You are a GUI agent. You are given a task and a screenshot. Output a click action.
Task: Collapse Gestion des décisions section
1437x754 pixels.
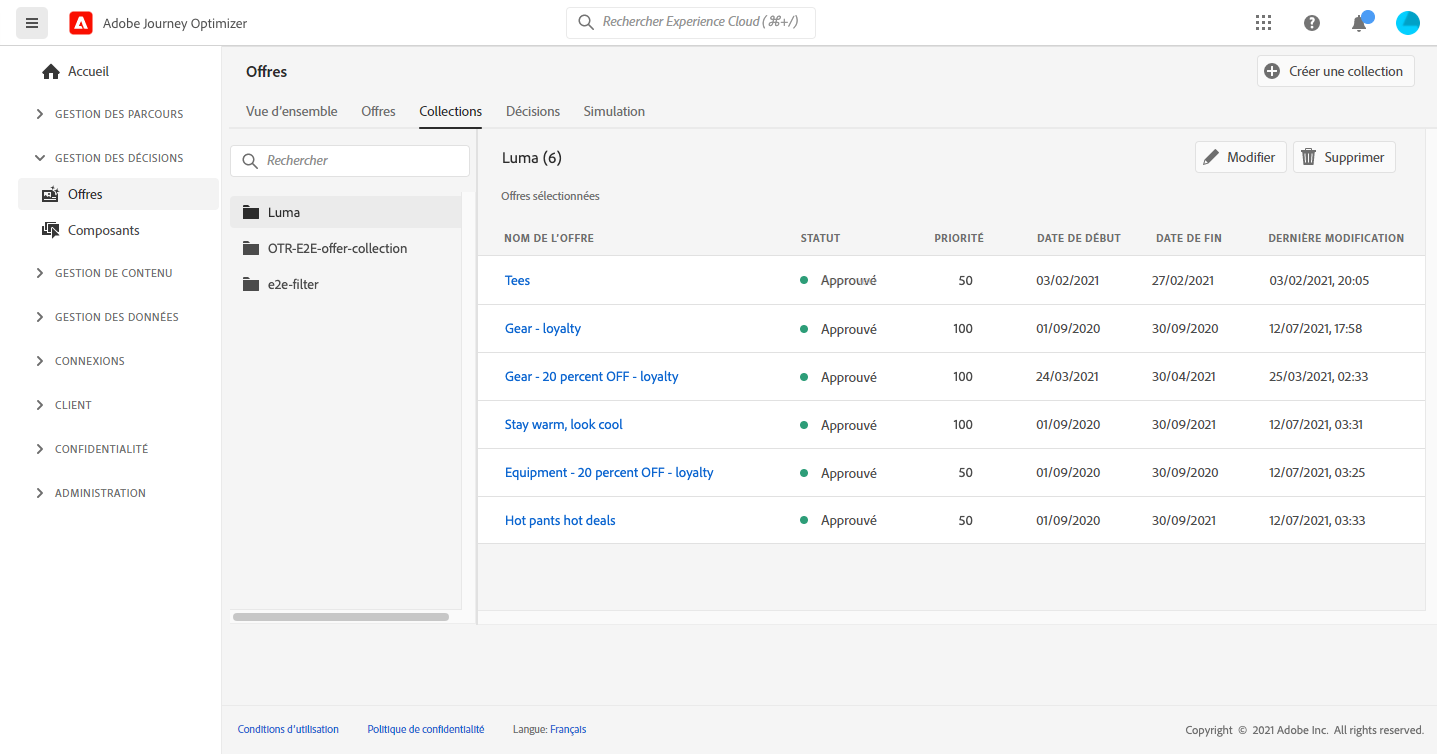[118, 158]
